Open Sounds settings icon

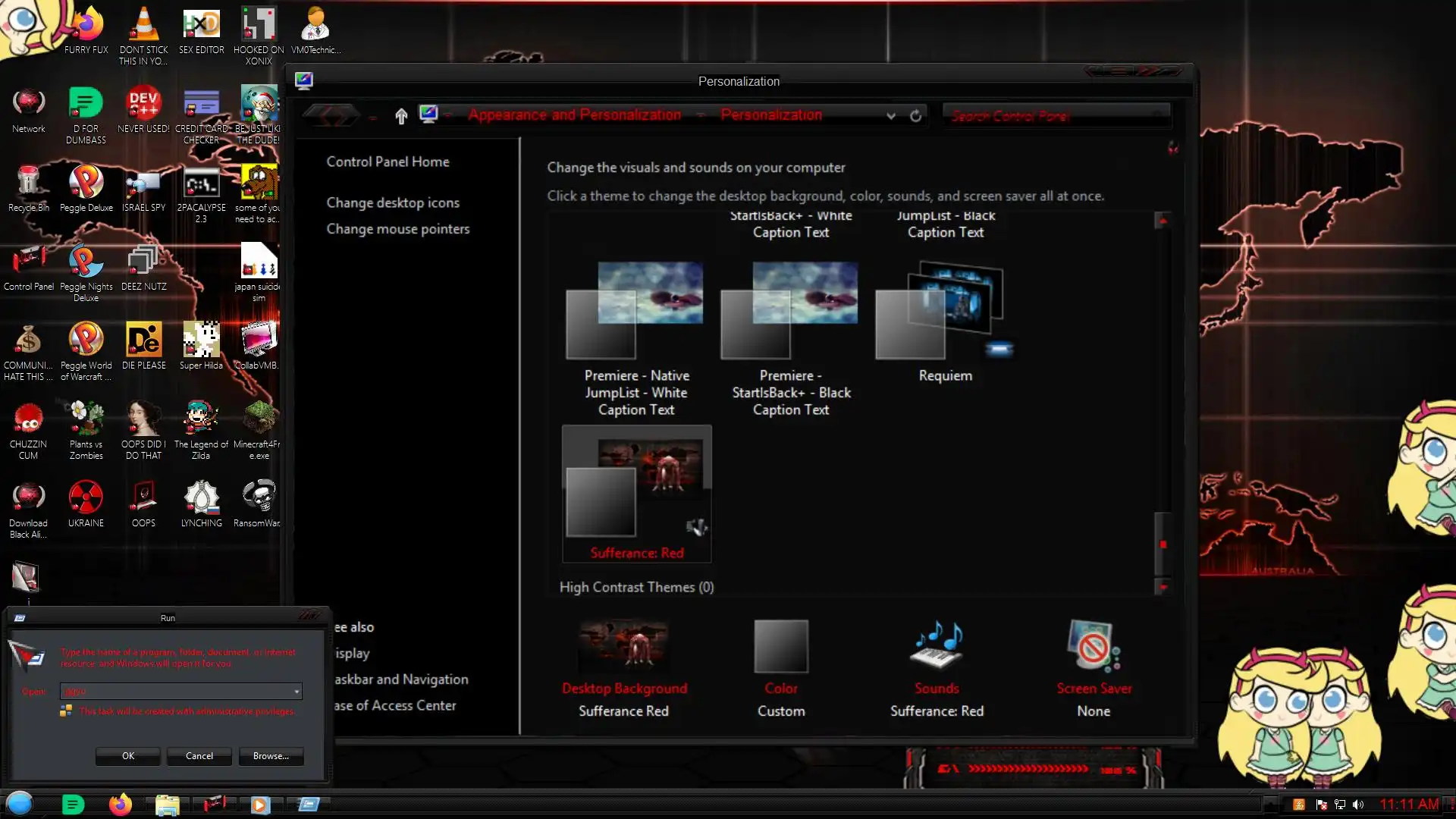(937, 646)
